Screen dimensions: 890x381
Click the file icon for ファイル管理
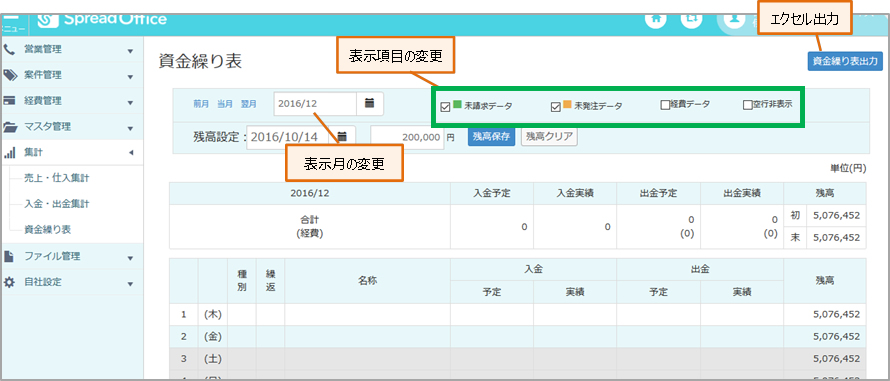(x=9, y=256)
